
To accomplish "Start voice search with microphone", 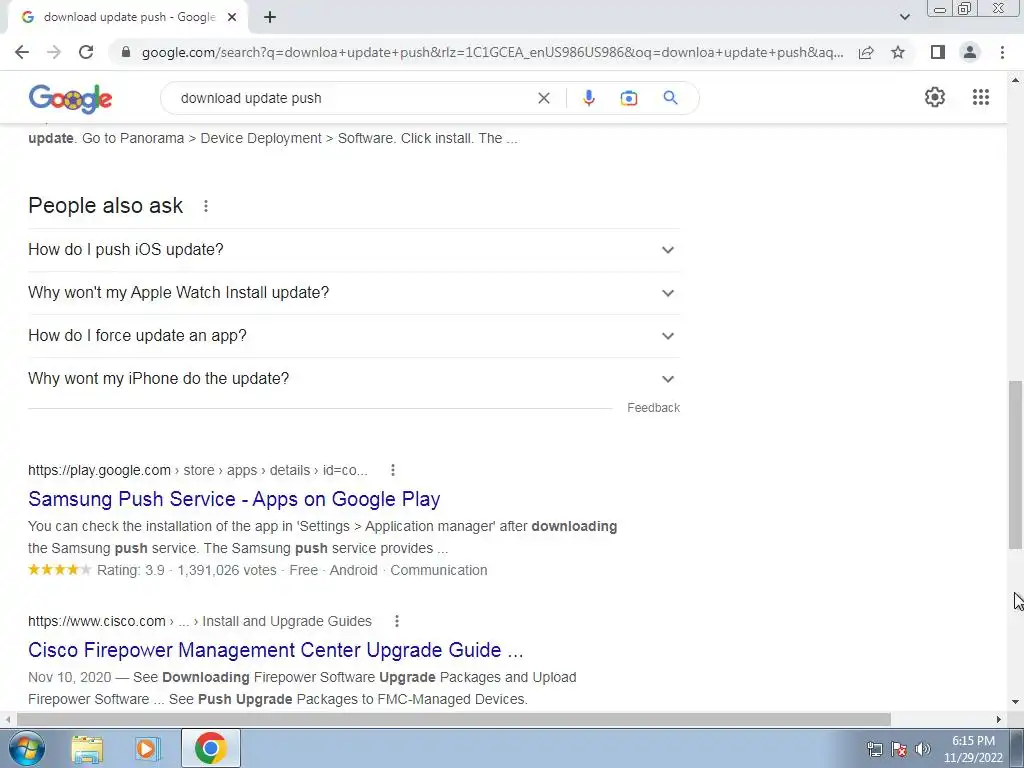I will [588, 98].
